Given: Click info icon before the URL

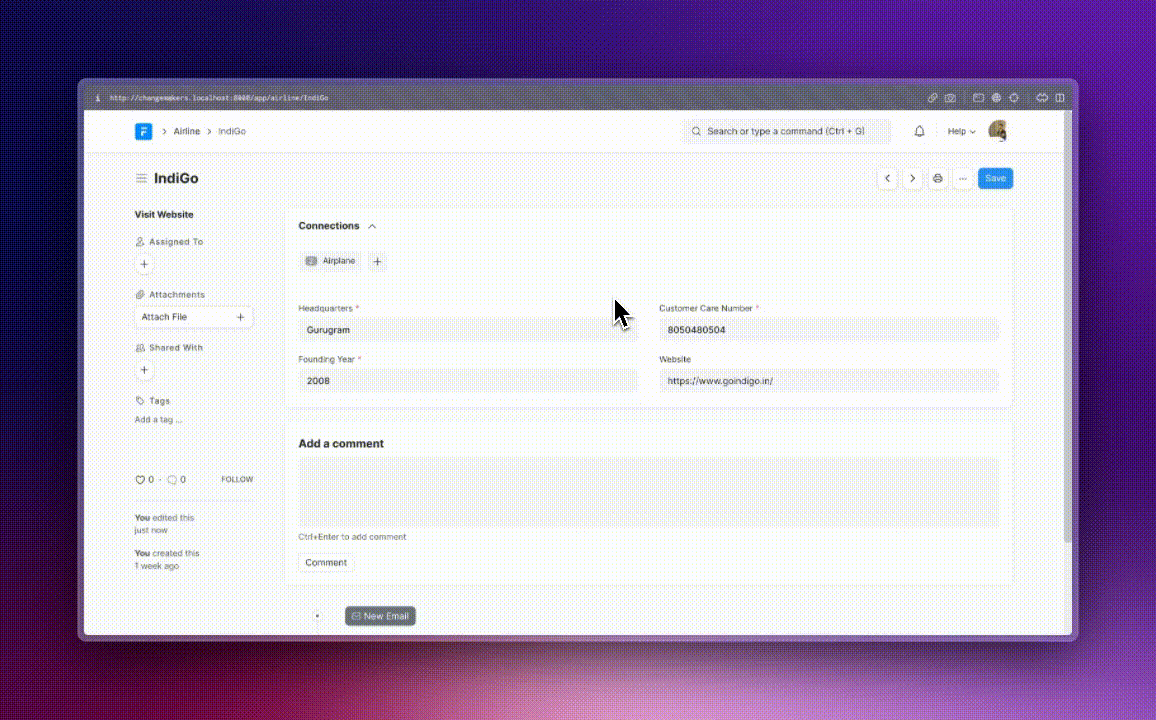Looking at the screenshot, I should tap(97, 97).
